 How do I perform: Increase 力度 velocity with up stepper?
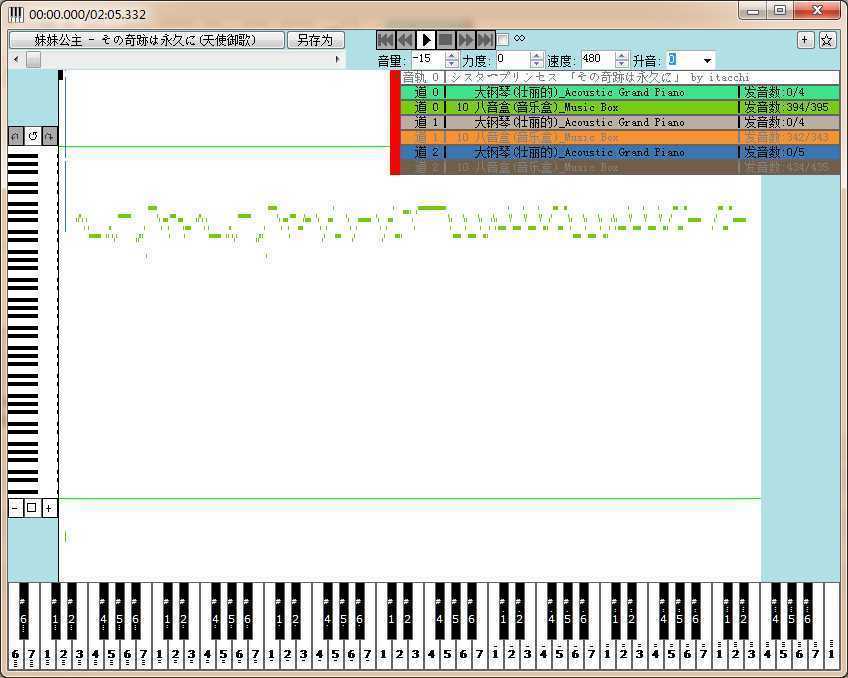tap(536, 56)
